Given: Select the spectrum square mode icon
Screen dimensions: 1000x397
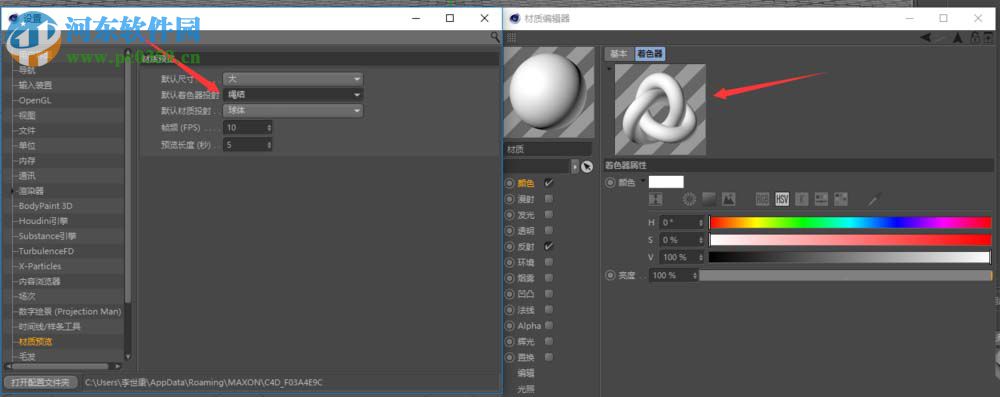Looking at the screenshot, I should point(709,199).
